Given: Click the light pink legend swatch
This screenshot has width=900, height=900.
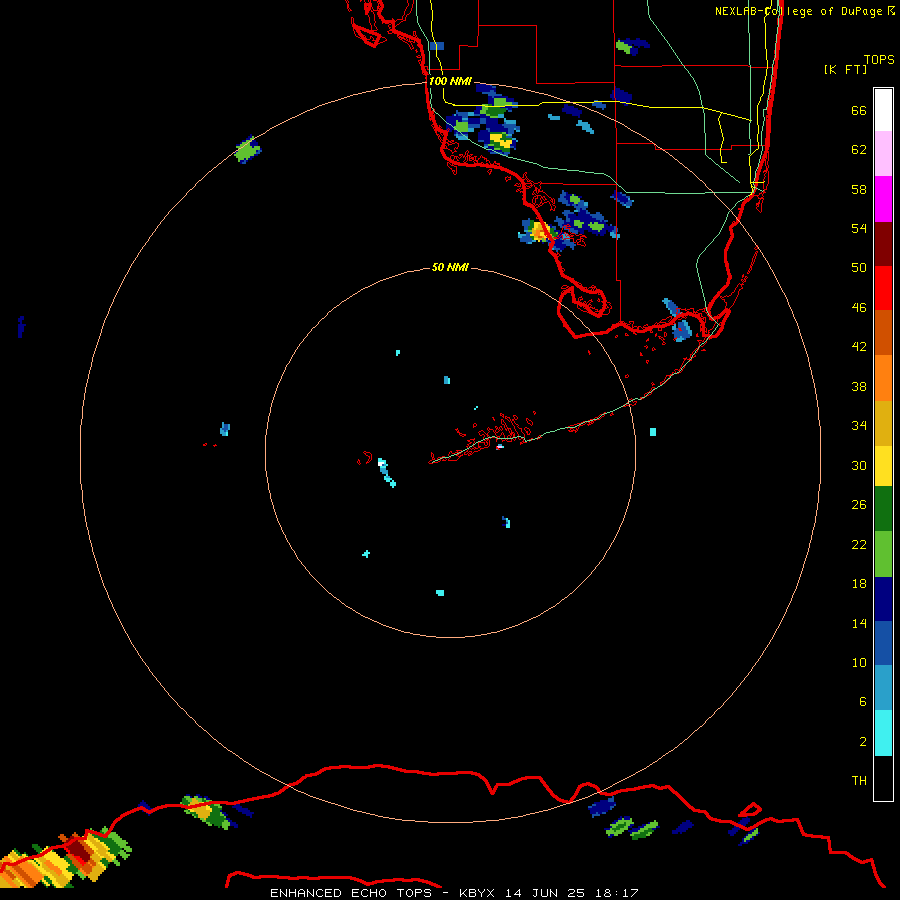Looking at the screenshot, I should click(x=883, y=154).
